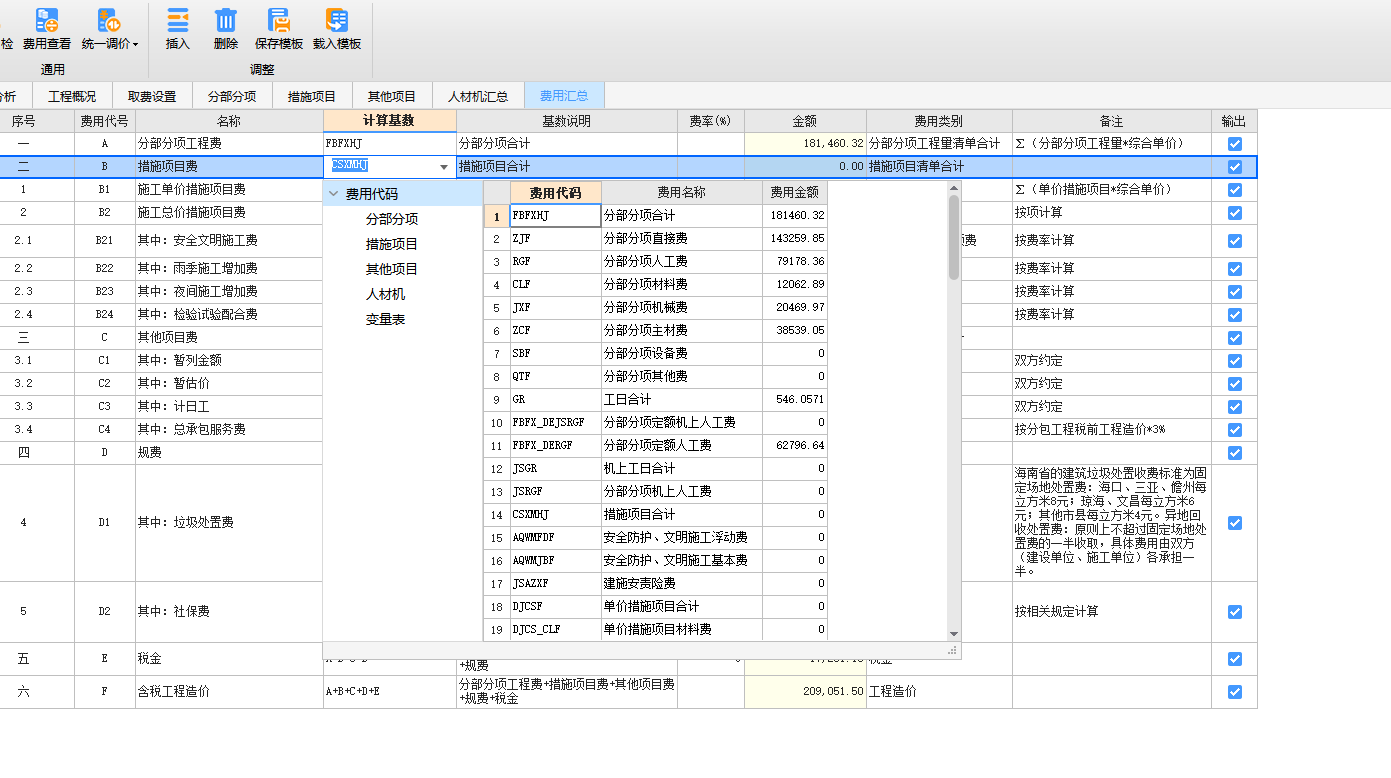
Task: Click the 181,460.32 amount cell
Action: click(x=805, y=144)
